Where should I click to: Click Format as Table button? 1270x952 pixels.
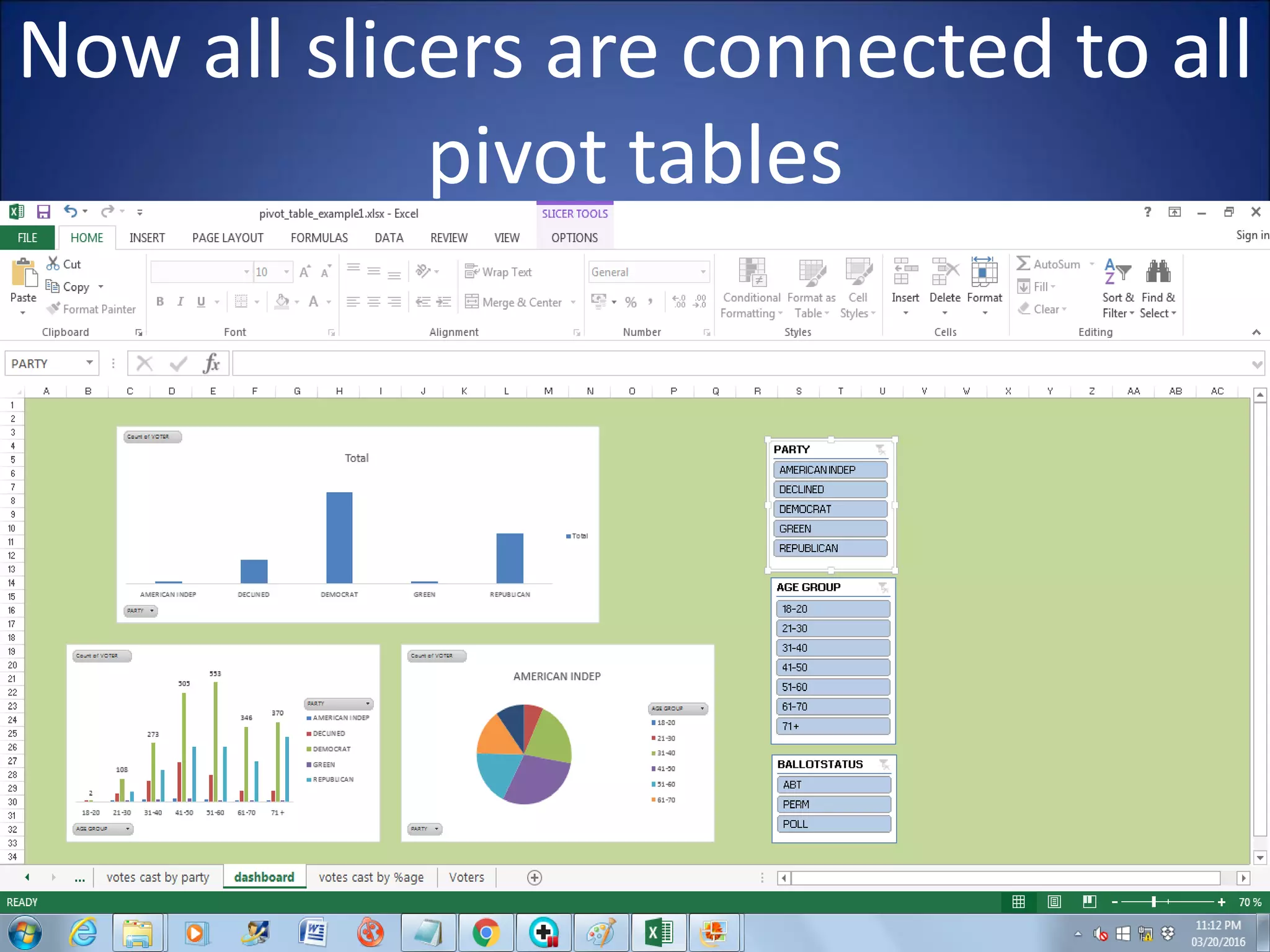click(811, 288)
